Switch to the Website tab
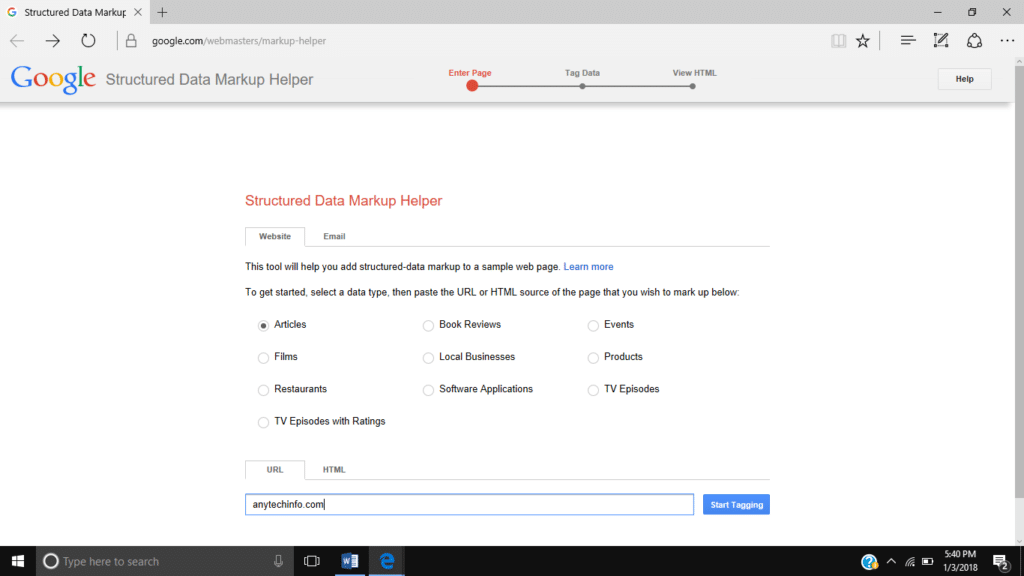1024x576 pixels. 275,236
